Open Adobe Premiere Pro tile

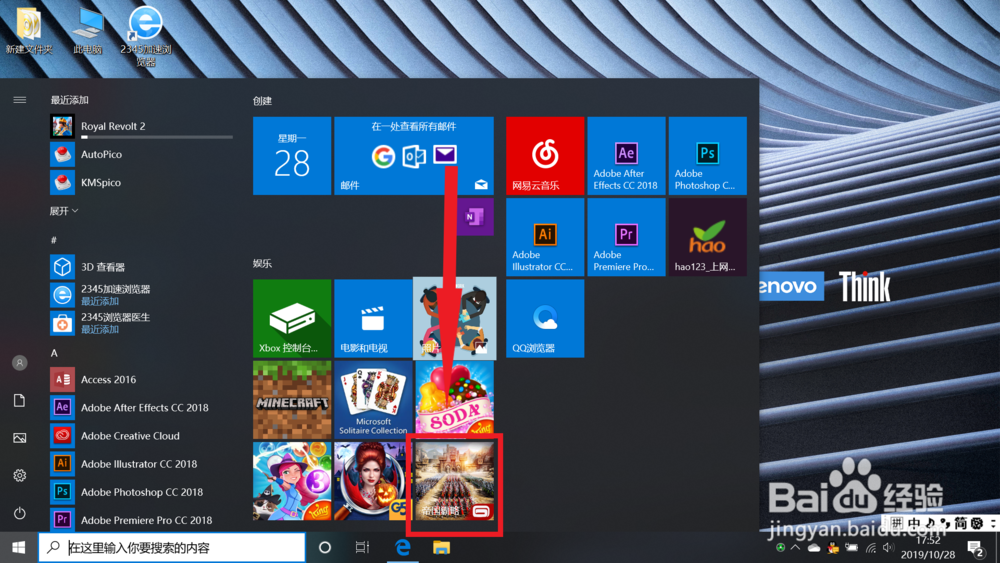[x=626, y=237]
